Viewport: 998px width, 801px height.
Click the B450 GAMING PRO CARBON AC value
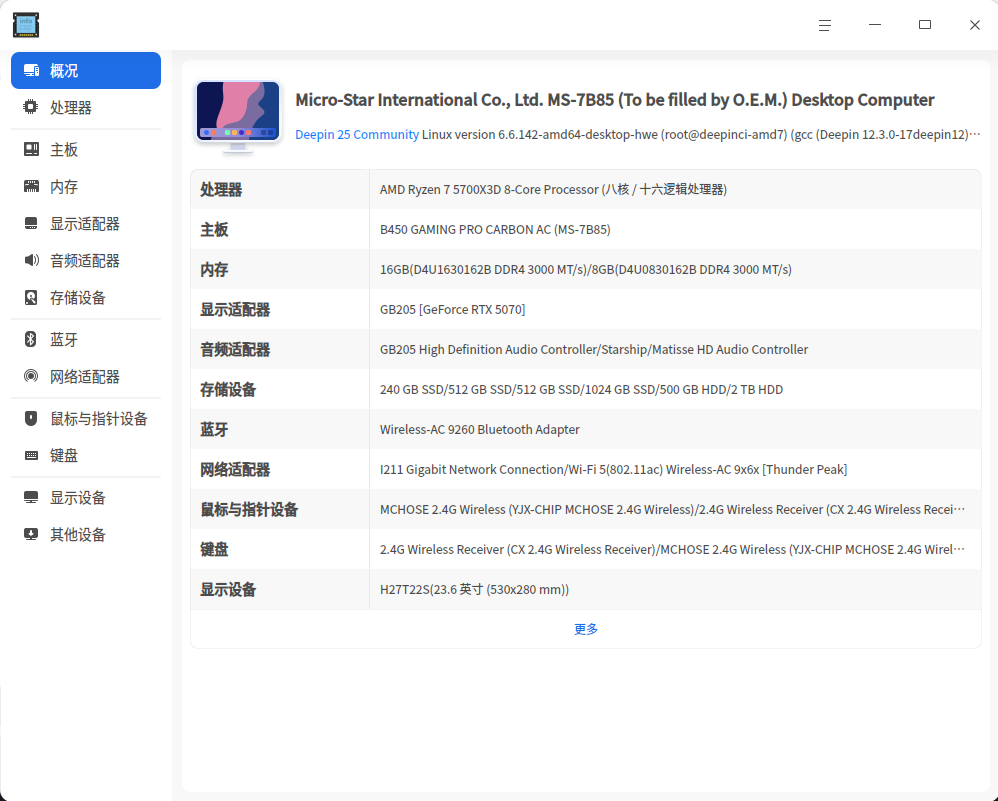[x=495, y=229]
